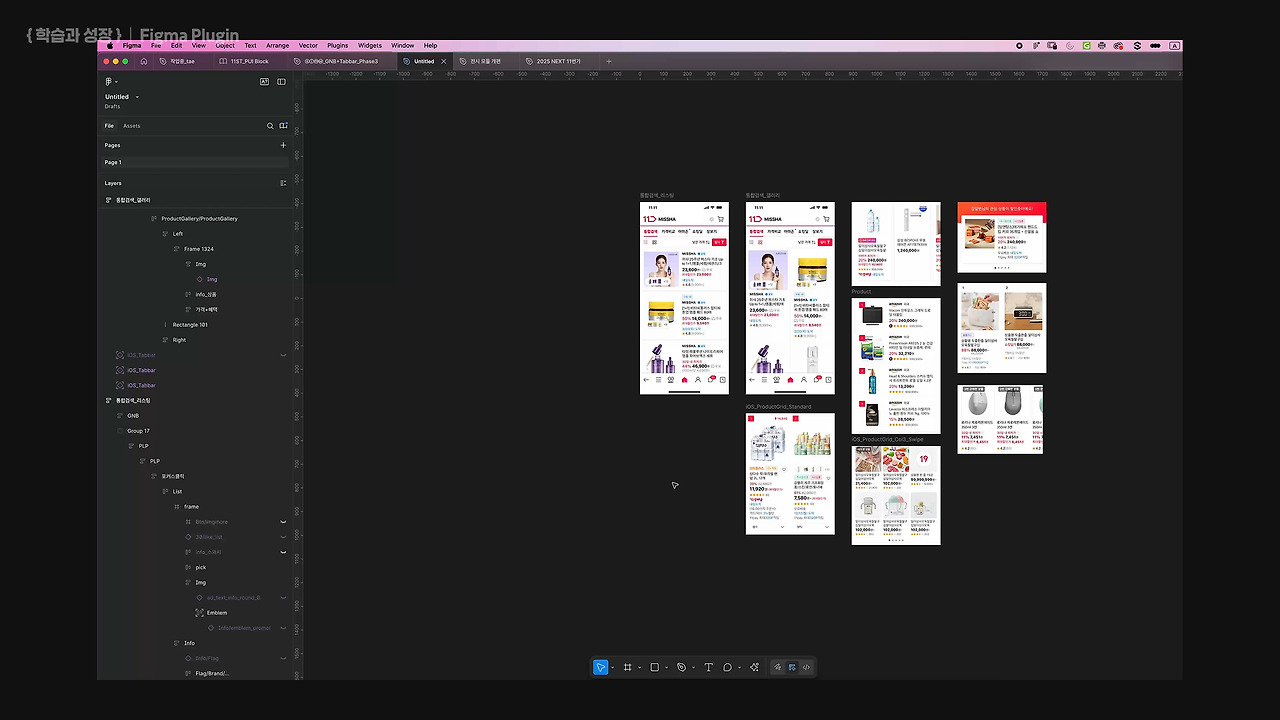Switch to Dev Mode with the code icon

tap(806, 667)
